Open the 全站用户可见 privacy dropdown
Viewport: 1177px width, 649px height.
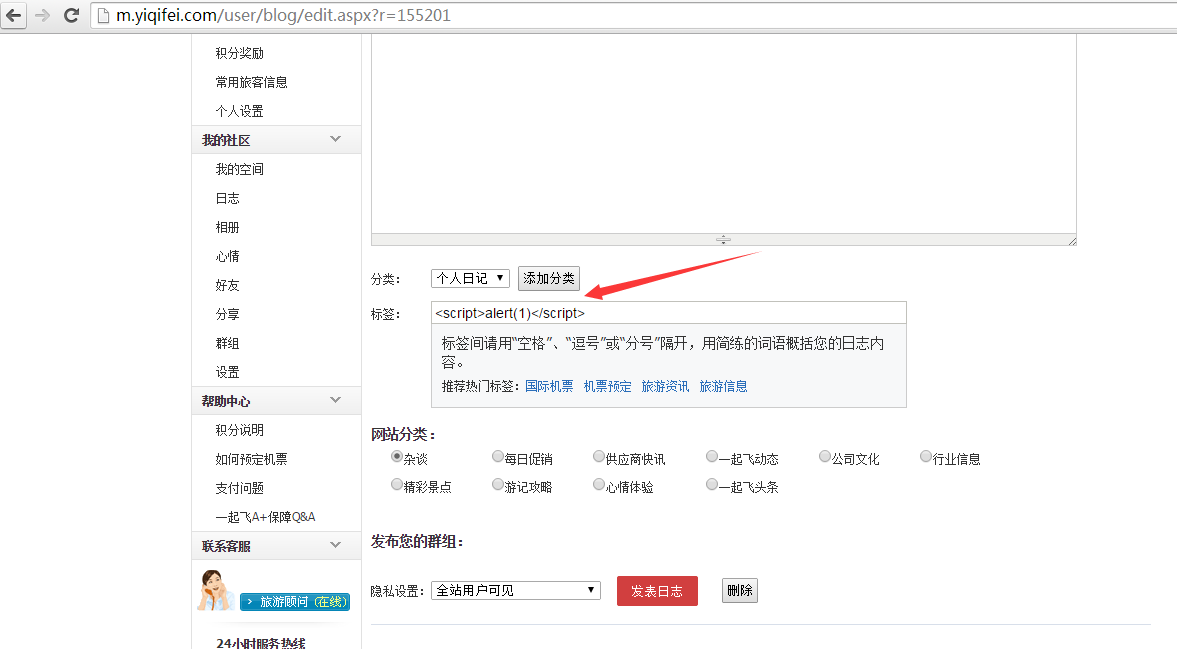pos(516,590)
